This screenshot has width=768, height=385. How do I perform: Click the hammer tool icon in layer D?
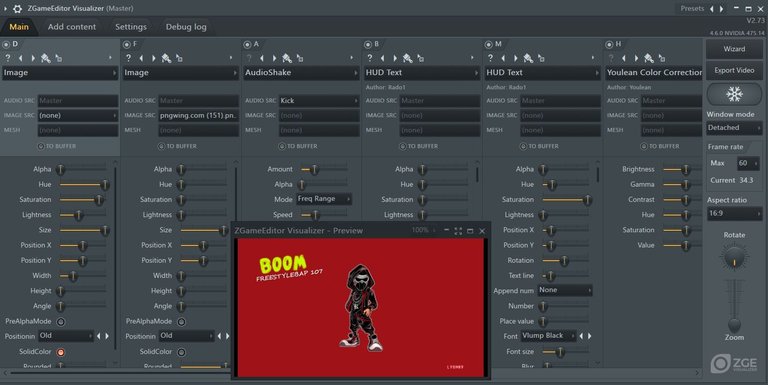(46, 58)
